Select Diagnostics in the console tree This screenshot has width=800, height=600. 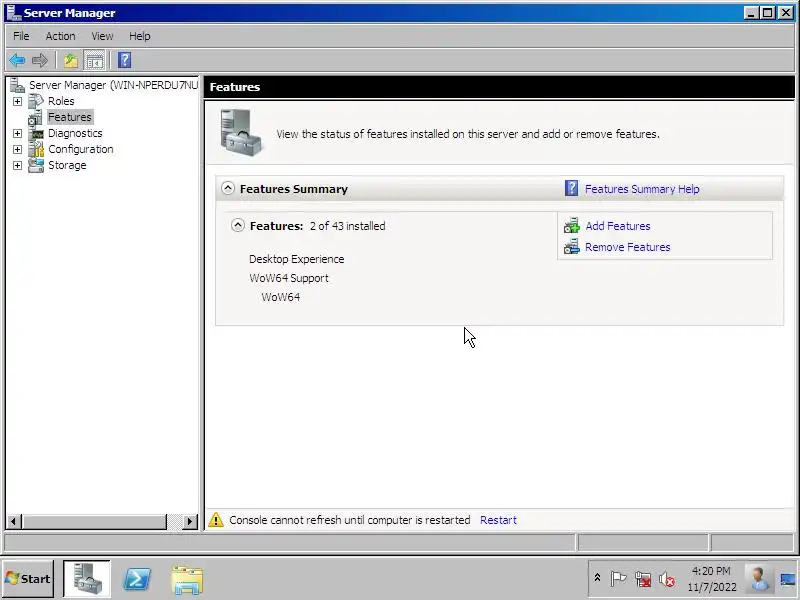click(75, 133)
